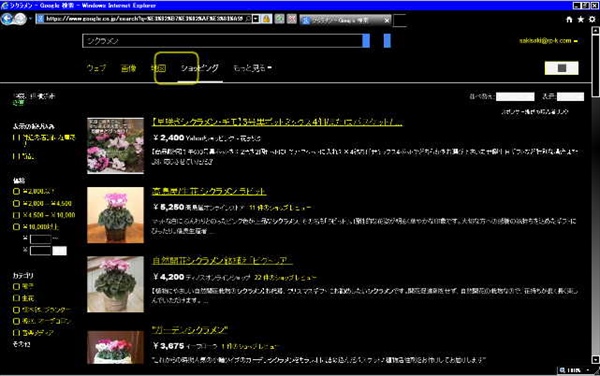Click the その他 category text

click(x=21, y=344)
